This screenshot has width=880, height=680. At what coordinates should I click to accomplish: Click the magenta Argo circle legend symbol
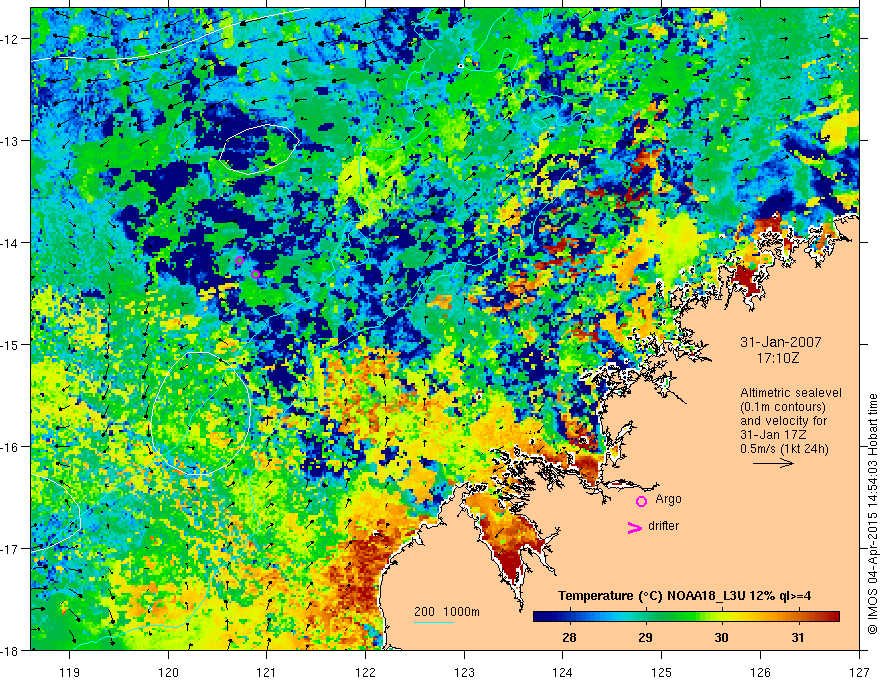(641, 501)
